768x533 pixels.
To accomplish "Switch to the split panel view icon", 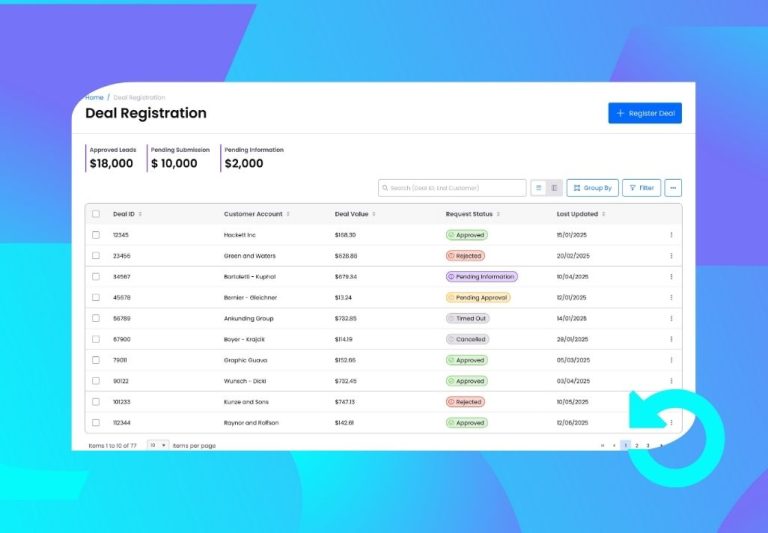I will point(554,188).
